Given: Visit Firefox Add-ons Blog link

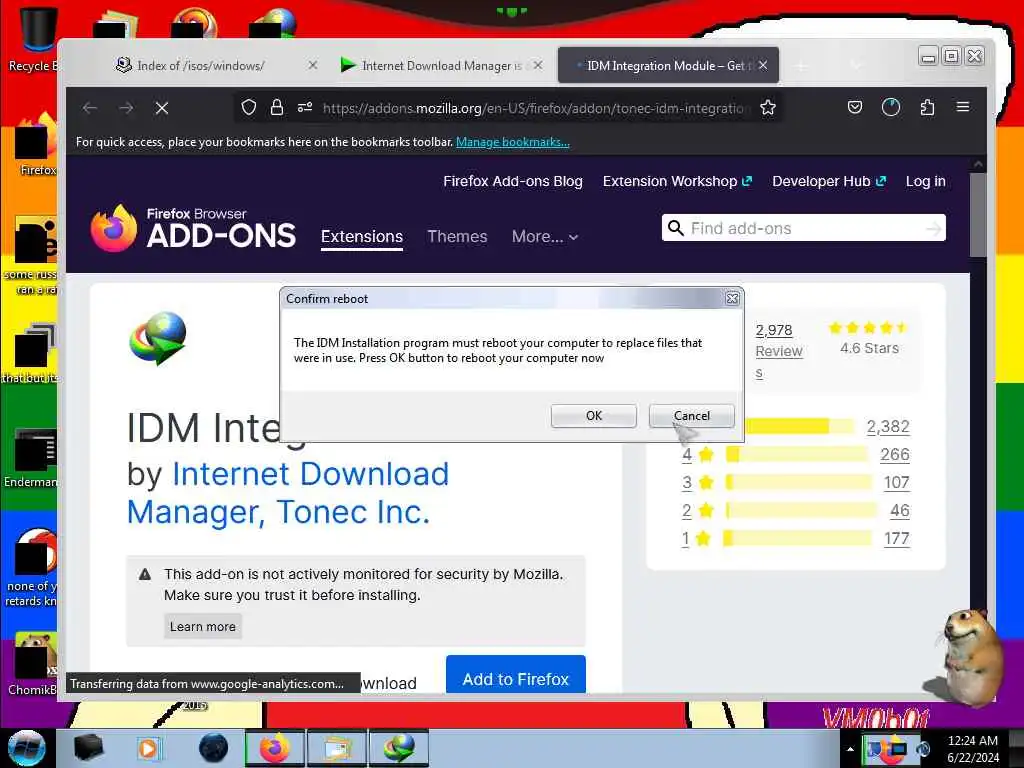Looking at the screenshot, I should click(x=513, y=182).
